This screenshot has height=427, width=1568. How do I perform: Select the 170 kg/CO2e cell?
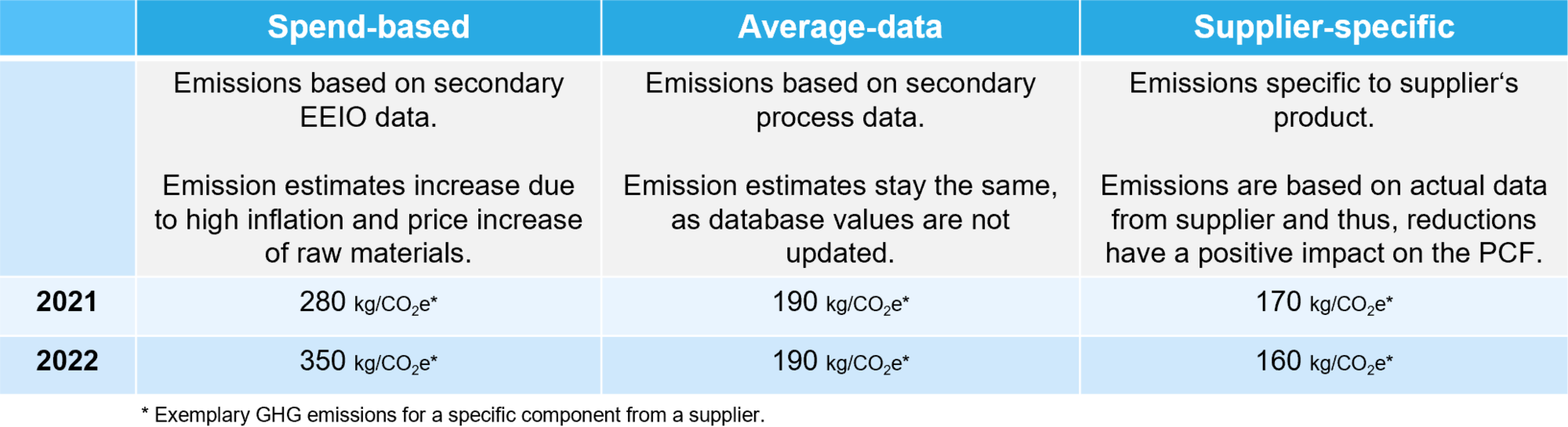[1324, 304]
